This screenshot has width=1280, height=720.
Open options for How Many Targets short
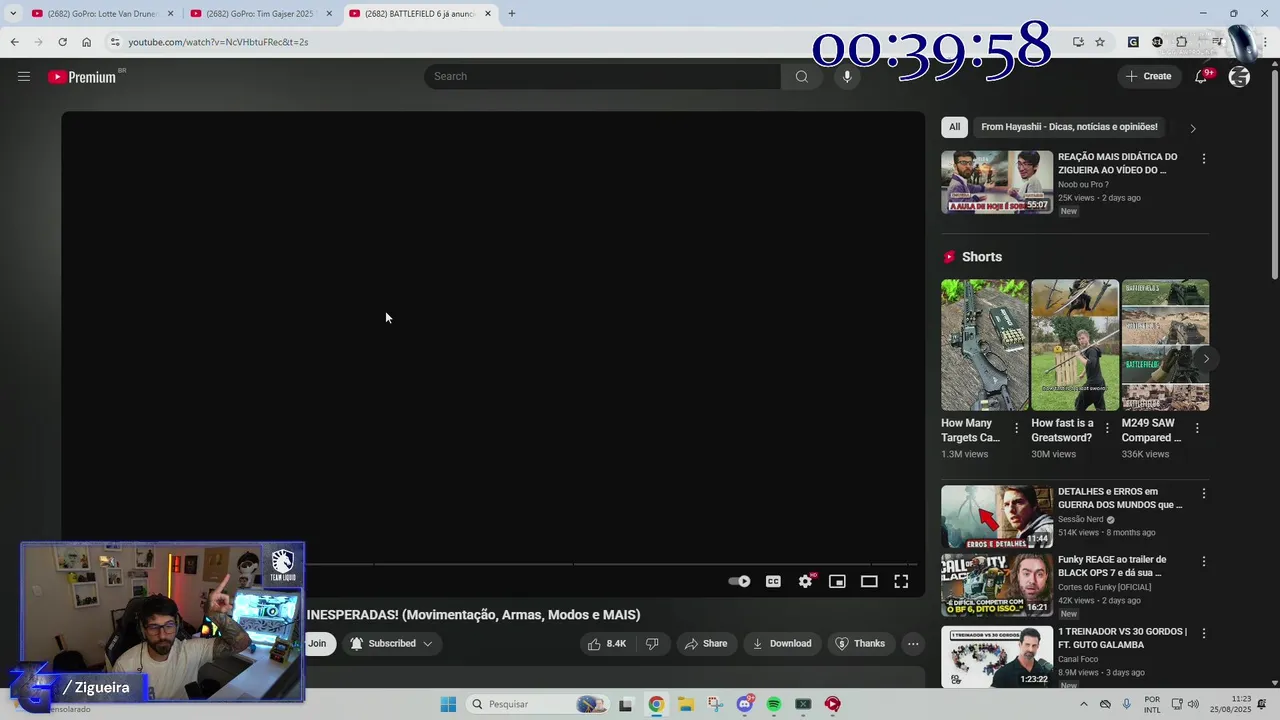click(1016, 428)
